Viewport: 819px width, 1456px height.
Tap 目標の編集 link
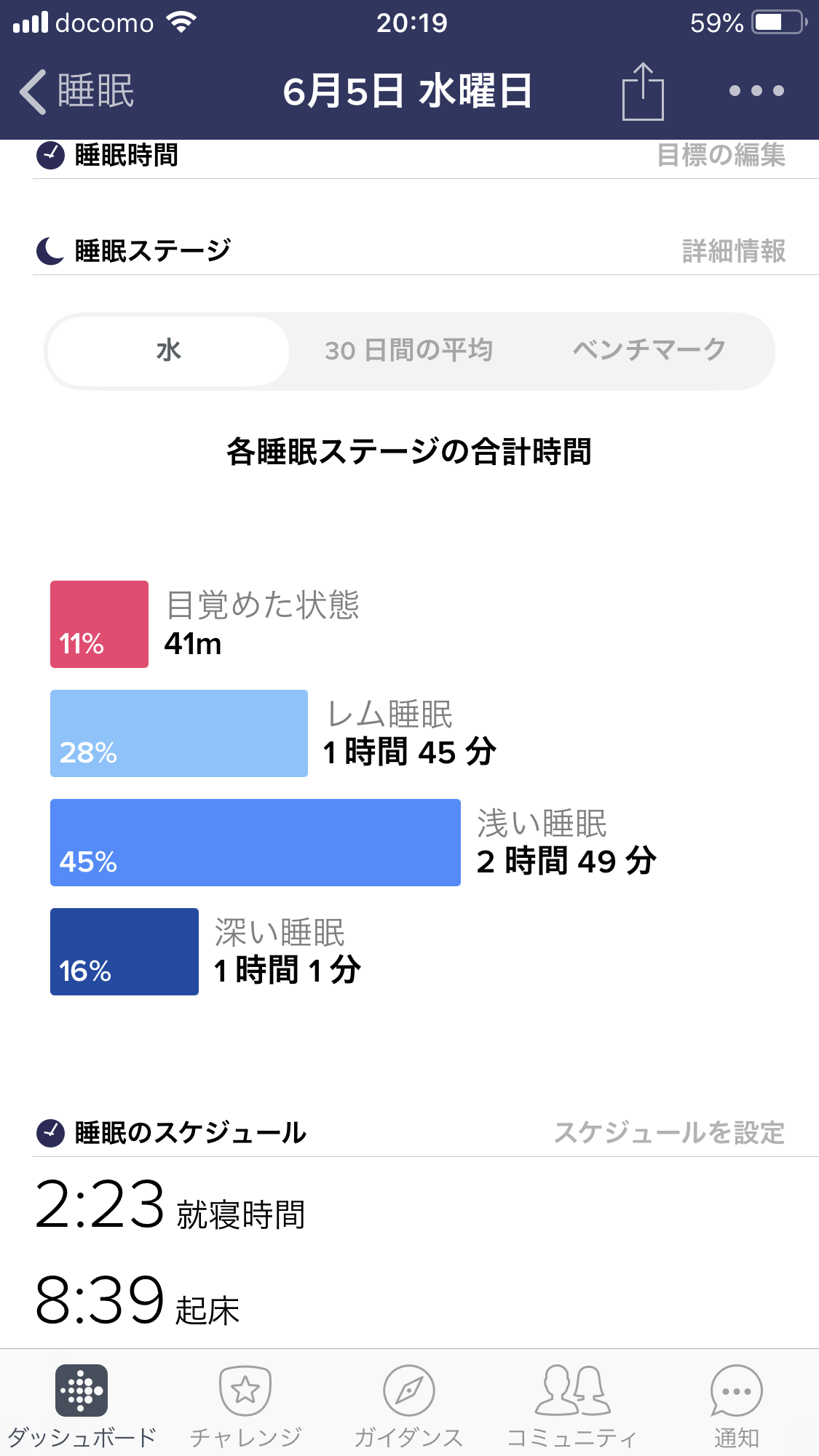point(721,155)
